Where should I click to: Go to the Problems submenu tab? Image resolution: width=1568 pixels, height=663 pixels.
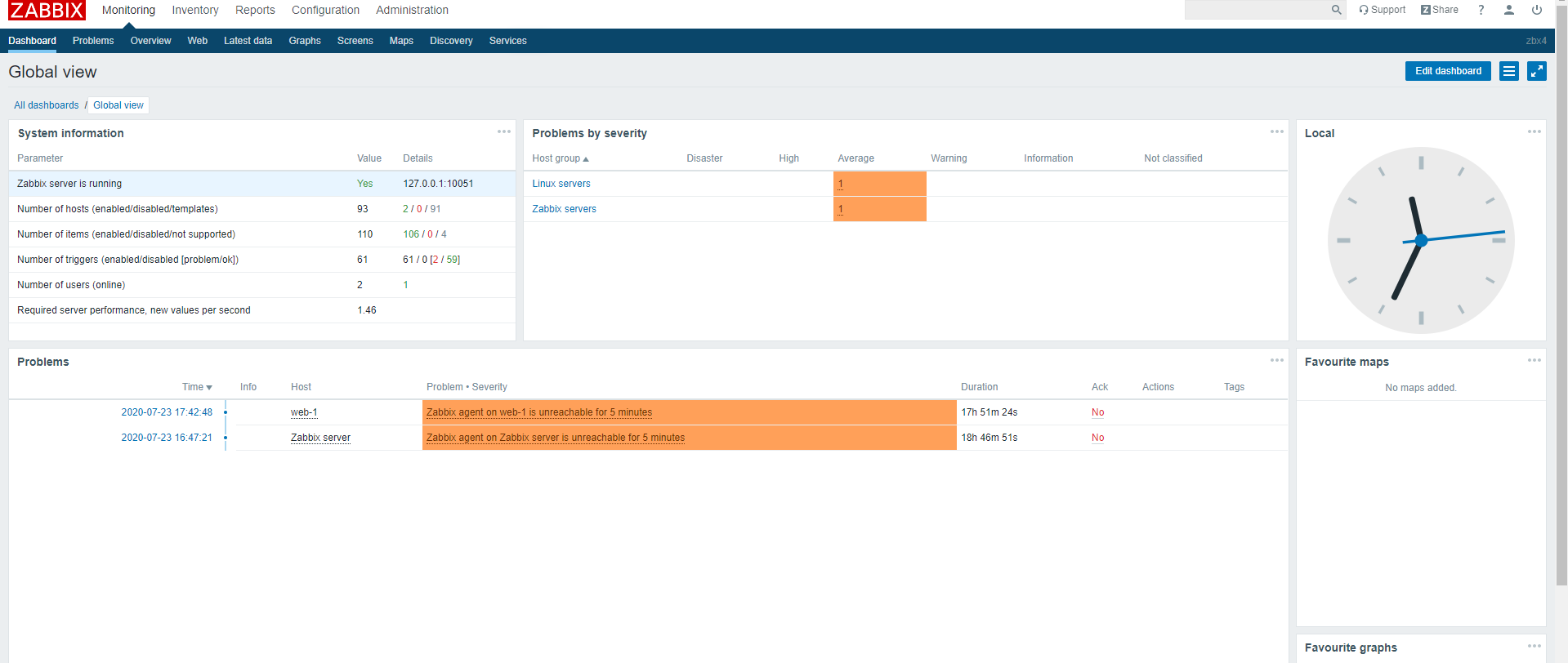(93, 41)
